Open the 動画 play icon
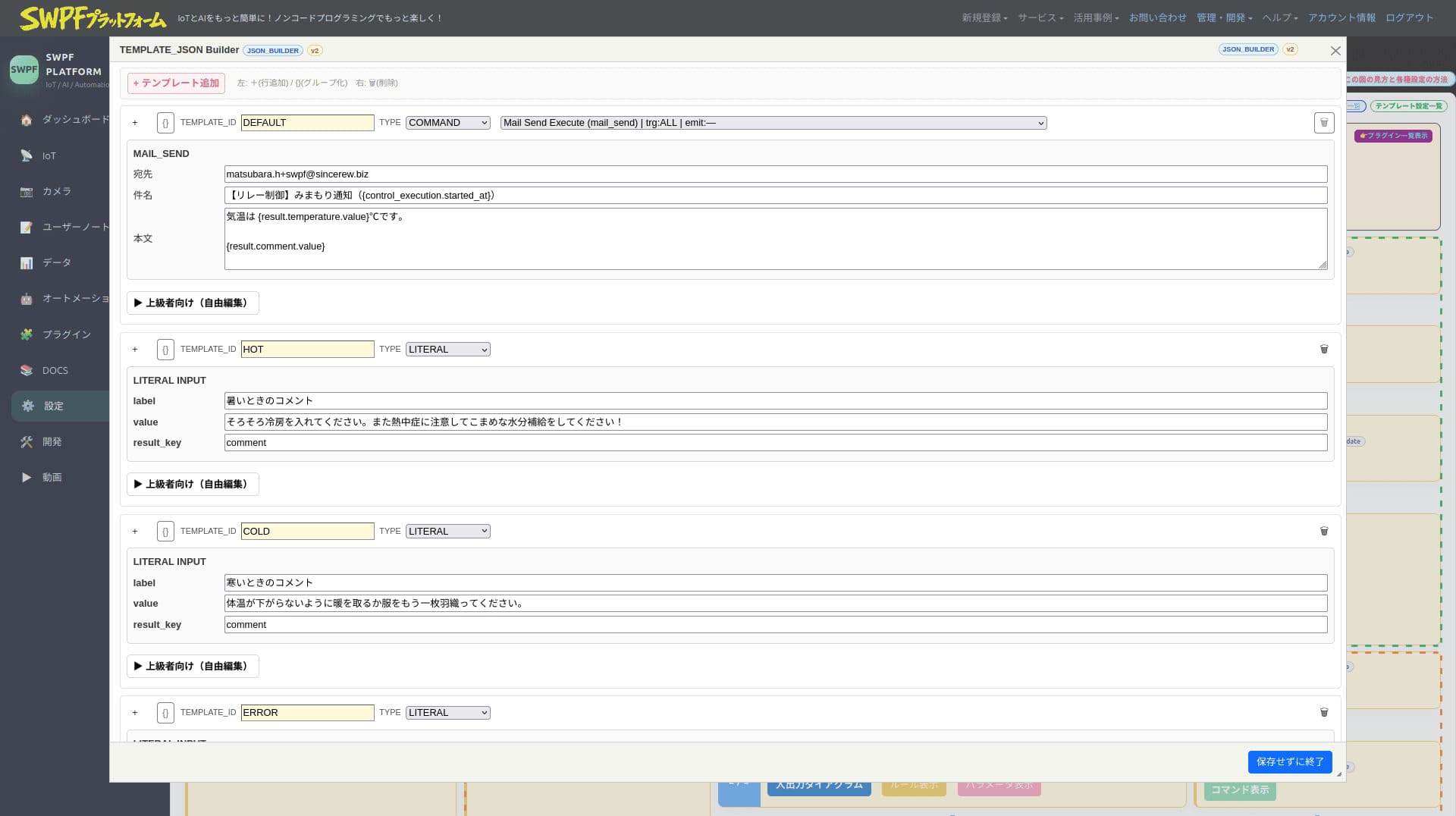Viewport: 1456px width, 816px height. click(27, 477)
